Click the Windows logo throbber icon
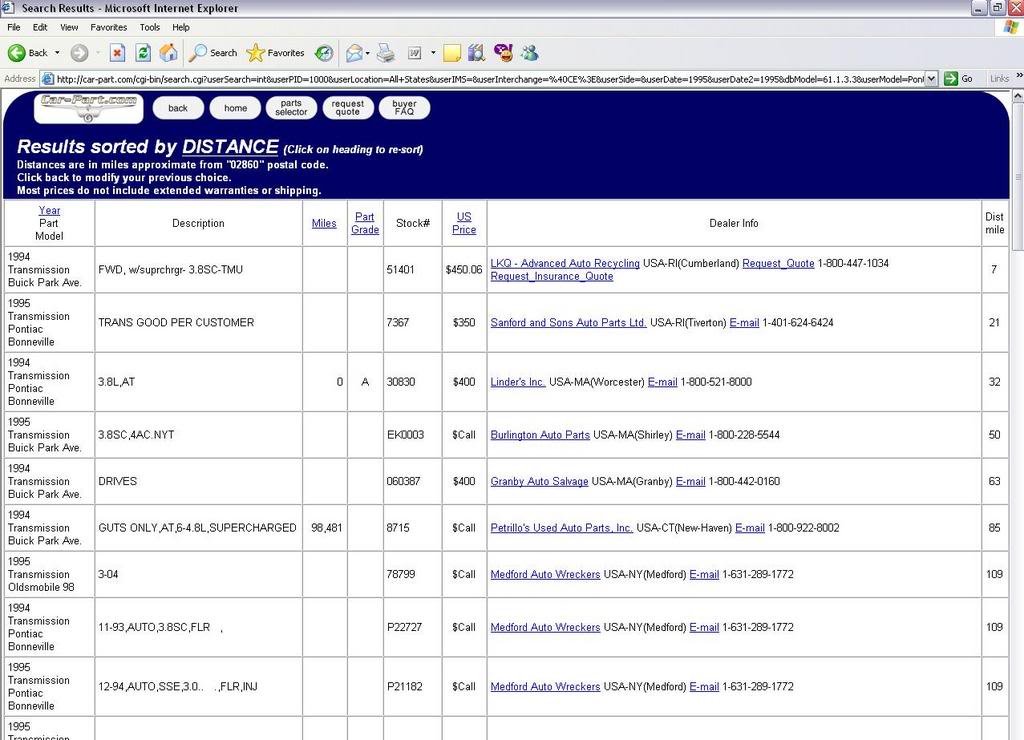Image resolution: width=1024 pixels, height=740 pixels. pos(1011,27)
